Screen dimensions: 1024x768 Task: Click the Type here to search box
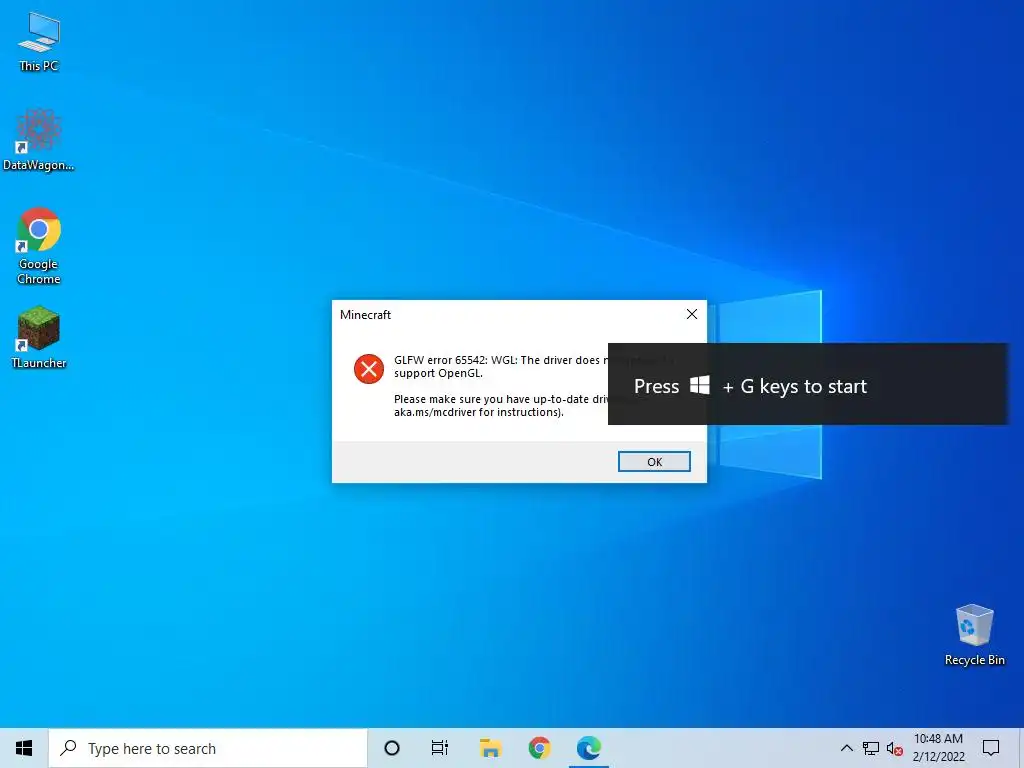click(208, 748)
